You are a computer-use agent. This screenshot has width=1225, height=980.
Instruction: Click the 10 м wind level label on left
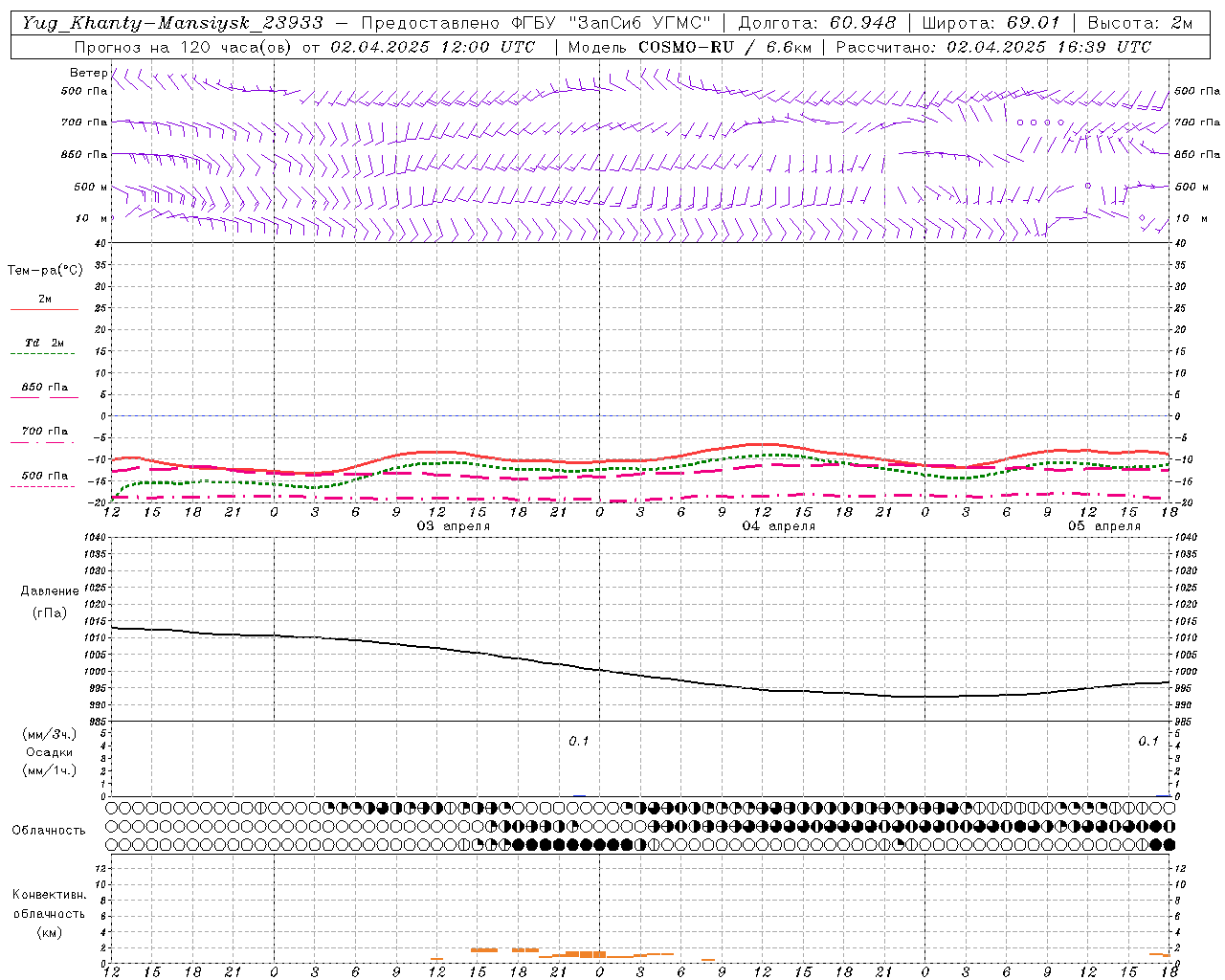click(x=91, y=218)
